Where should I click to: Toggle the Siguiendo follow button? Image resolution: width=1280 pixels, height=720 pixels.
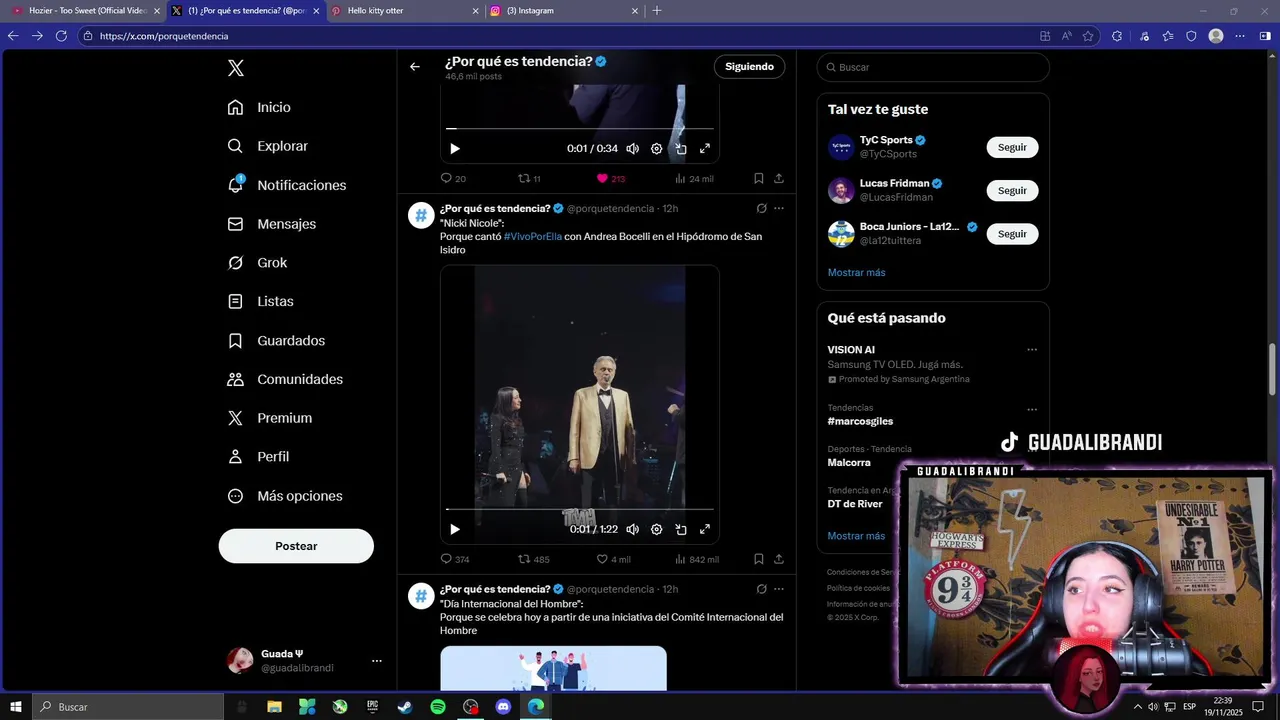749,67
